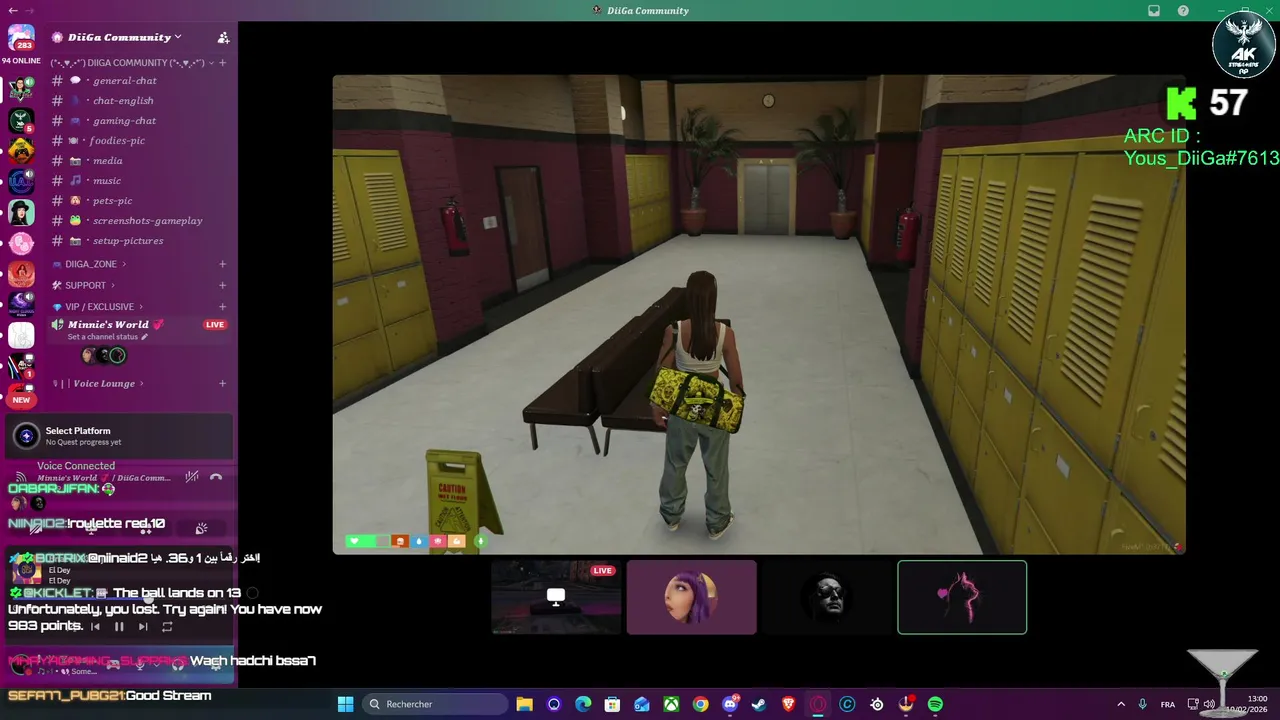Add channel to VIP / EXCLUSIVE category
The height and width of the screenshot is (720, 1280).
tap(222, 307)
